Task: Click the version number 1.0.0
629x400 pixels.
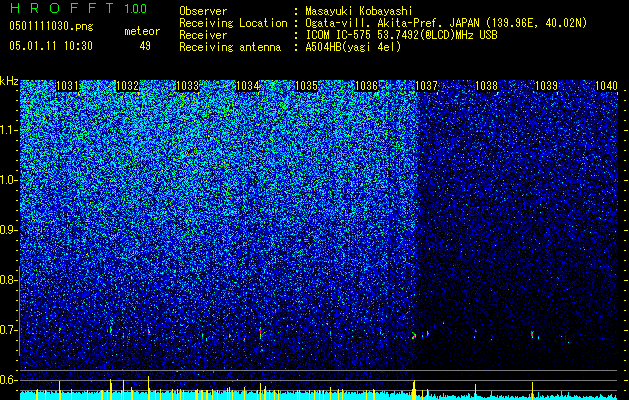Action: click(136, 9)
